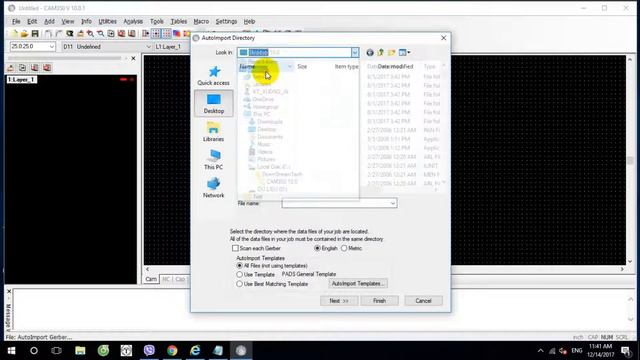Viewport: 640px width, 360px height.
Task: Select Use Best Matching Template option
Action: [240, 284]
